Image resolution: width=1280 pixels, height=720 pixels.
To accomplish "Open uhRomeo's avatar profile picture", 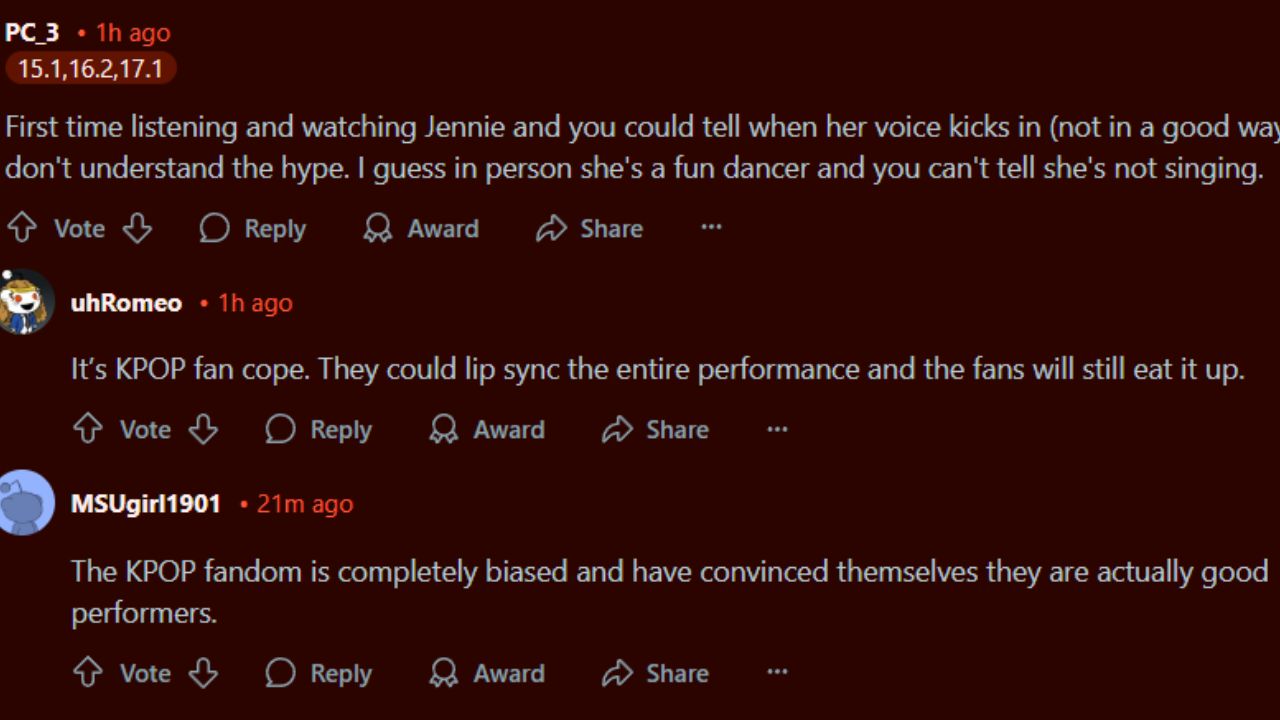I will pos(26,302).
